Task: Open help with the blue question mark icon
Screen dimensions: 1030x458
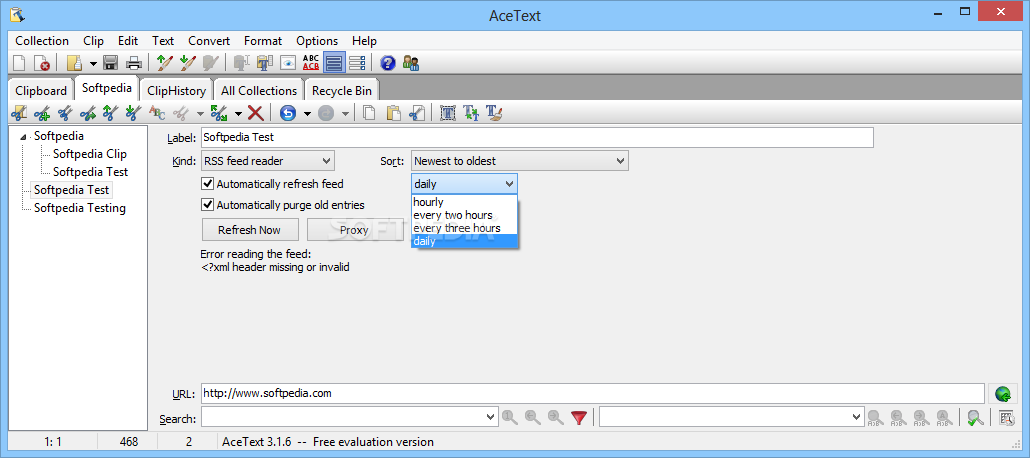Action: point(388,63)
